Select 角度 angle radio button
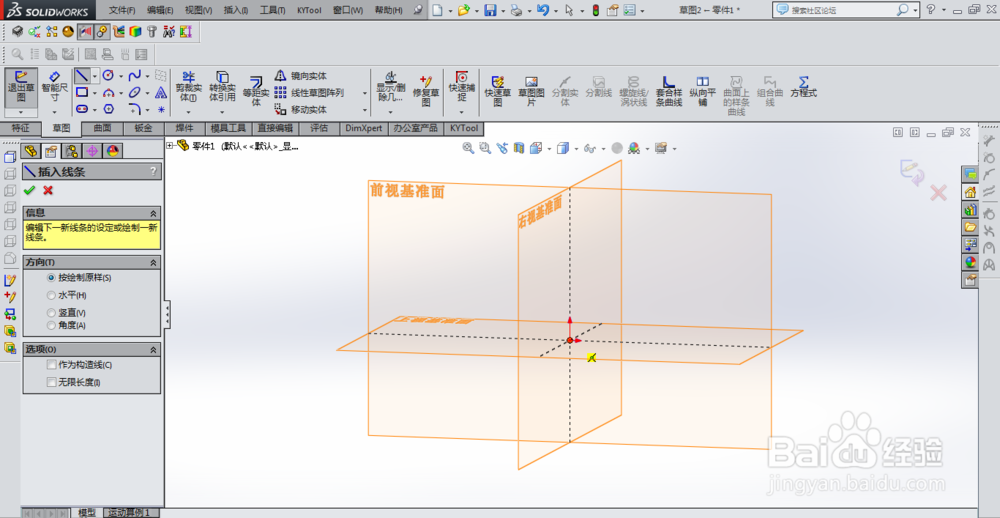 point(52,325)
